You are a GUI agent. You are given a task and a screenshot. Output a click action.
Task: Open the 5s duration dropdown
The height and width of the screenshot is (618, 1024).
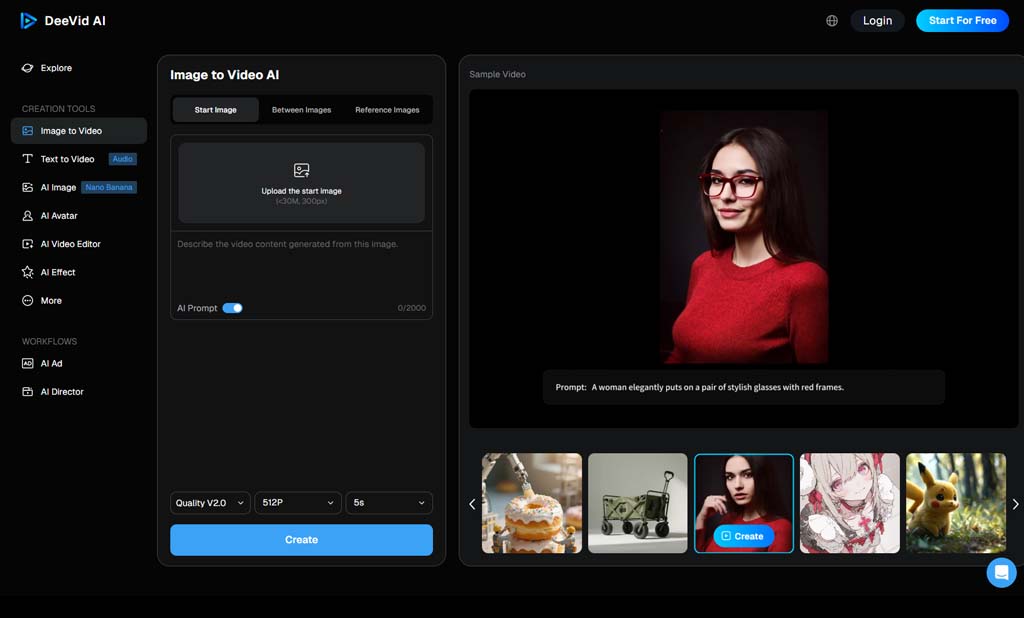[x=389, y=503]
